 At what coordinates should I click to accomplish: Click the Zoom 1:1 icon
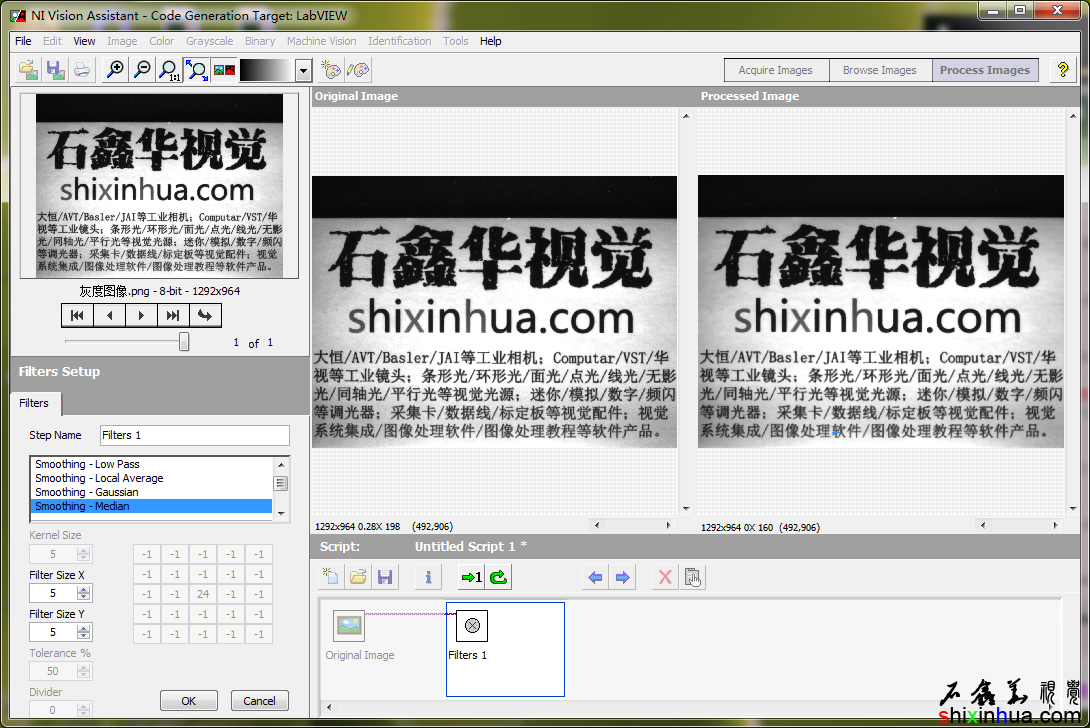click(x=169, y=70)
